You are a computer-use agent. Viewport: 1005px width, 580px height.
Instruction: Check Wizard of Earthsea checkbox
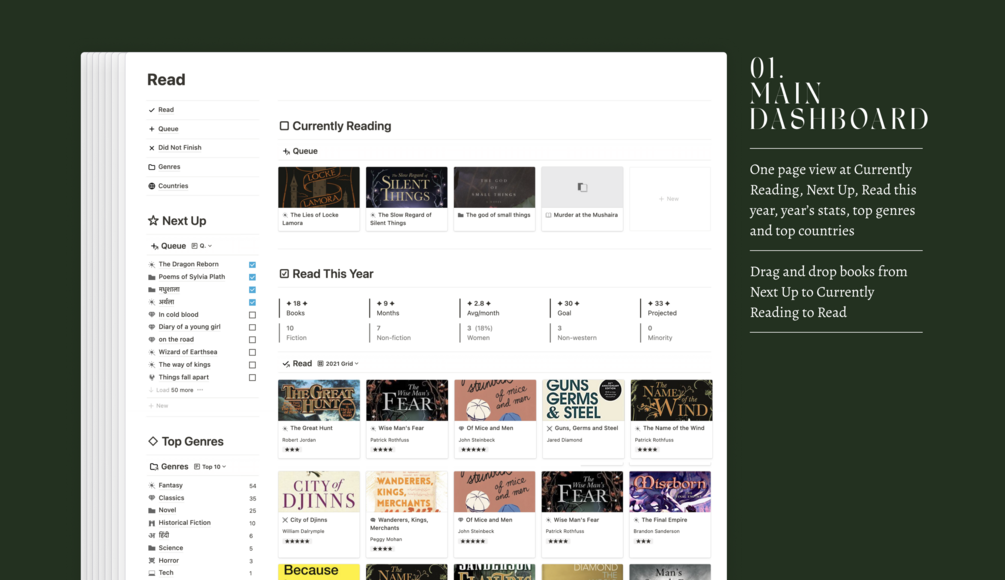pos(253,352)
